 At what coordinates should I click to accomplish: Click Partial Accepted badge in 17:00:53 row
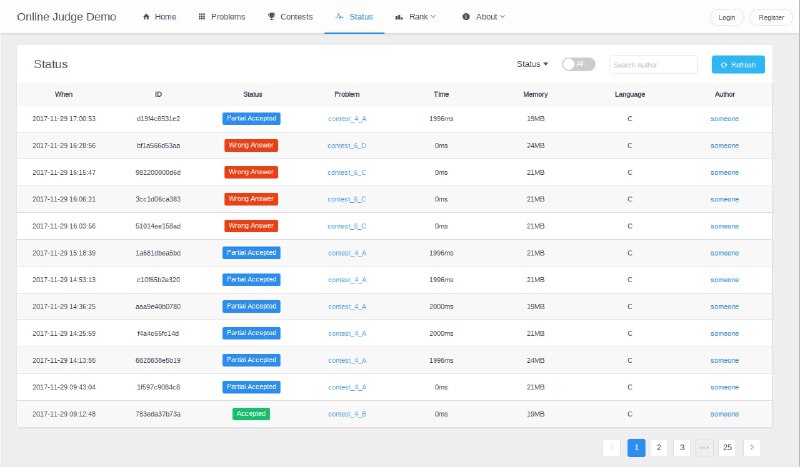coord(252,118)
